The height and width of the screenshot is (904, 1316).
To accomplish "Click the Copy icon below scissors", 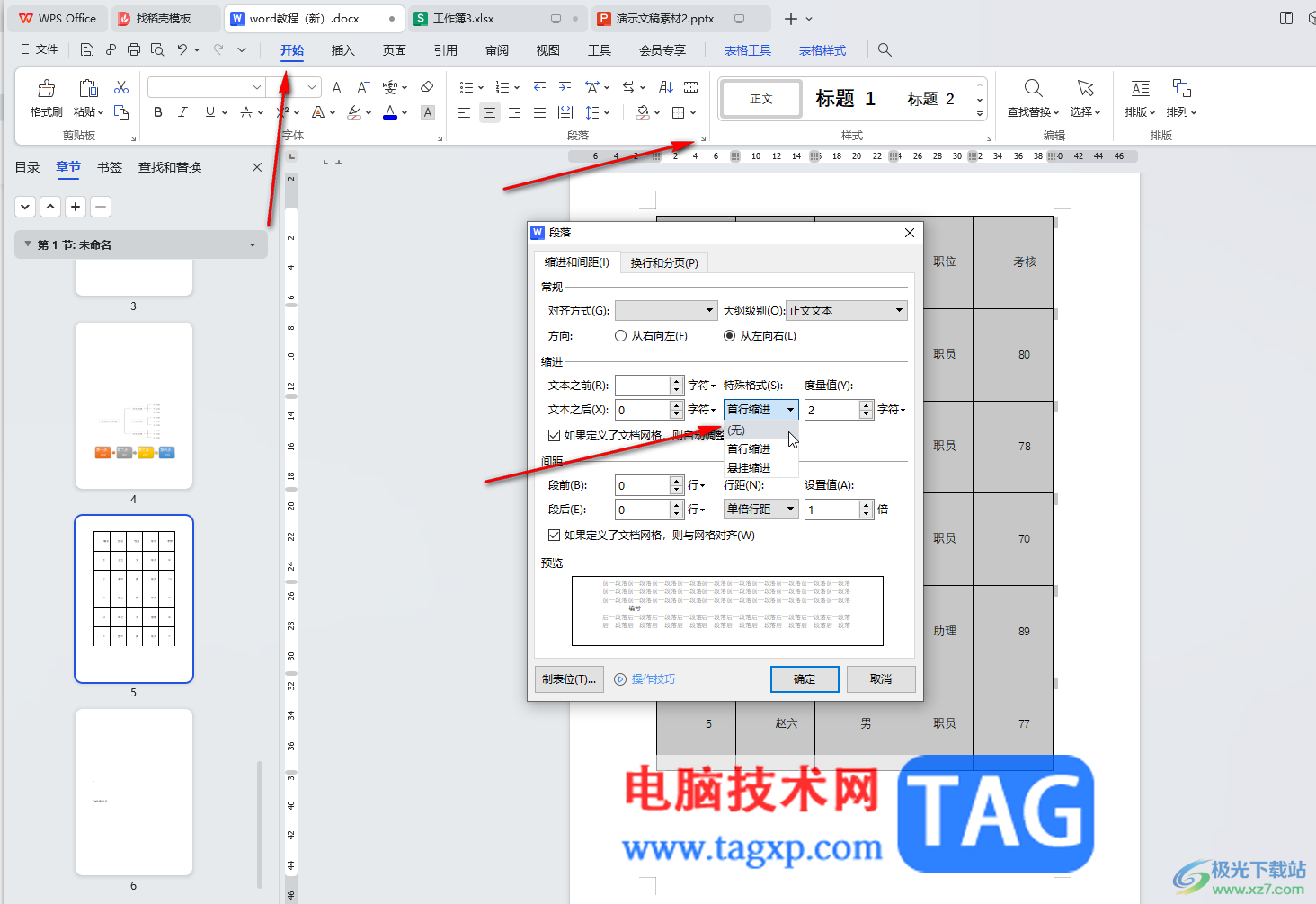I will [x=121, y=112].
